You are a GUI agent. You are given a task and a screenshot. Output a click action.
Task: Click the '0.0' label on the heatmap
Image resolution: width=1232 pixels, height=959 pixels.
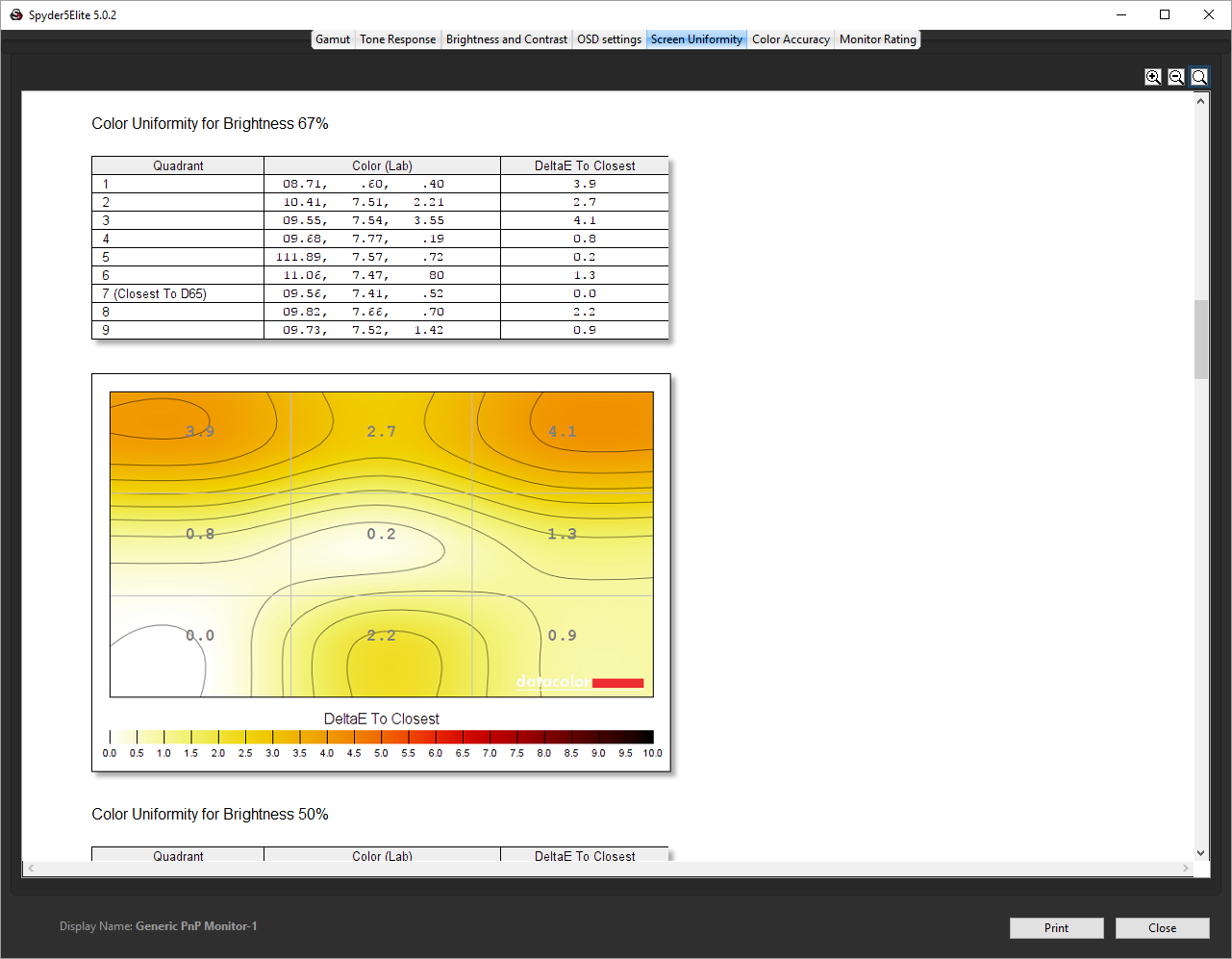click(x=200, y=636)
